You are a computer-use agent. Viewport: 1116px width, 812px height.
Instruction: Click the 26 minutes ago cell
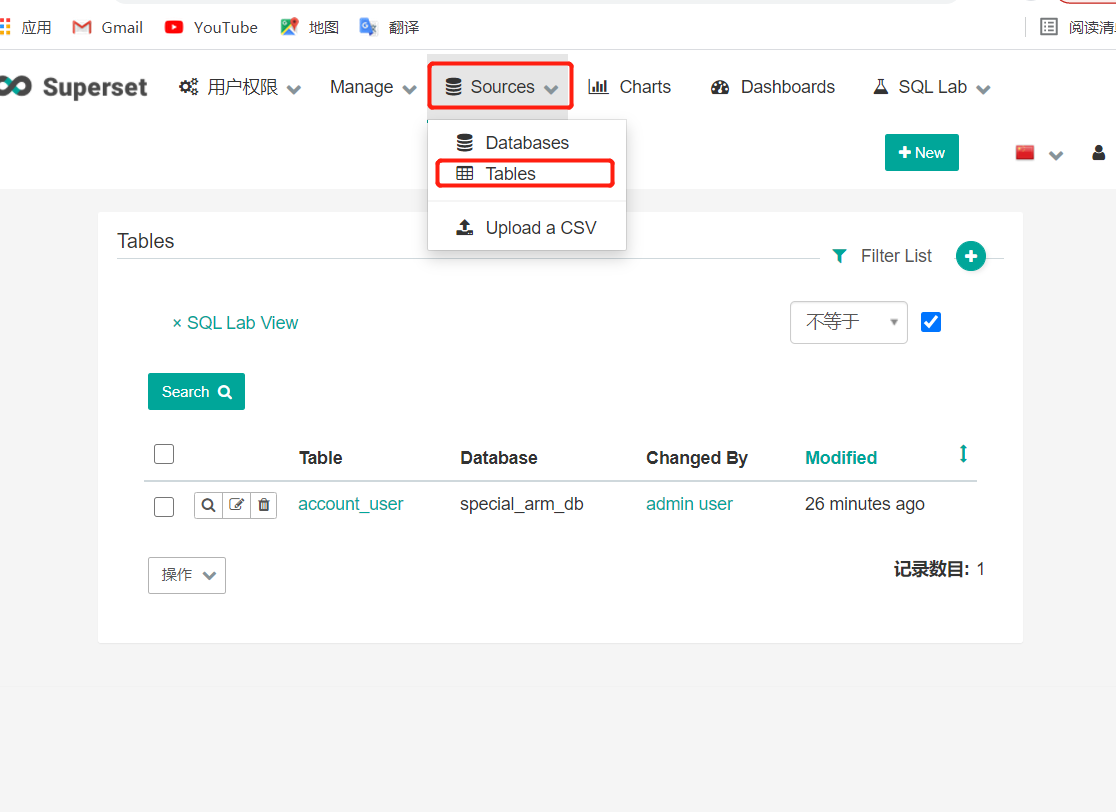coord(865,504)
